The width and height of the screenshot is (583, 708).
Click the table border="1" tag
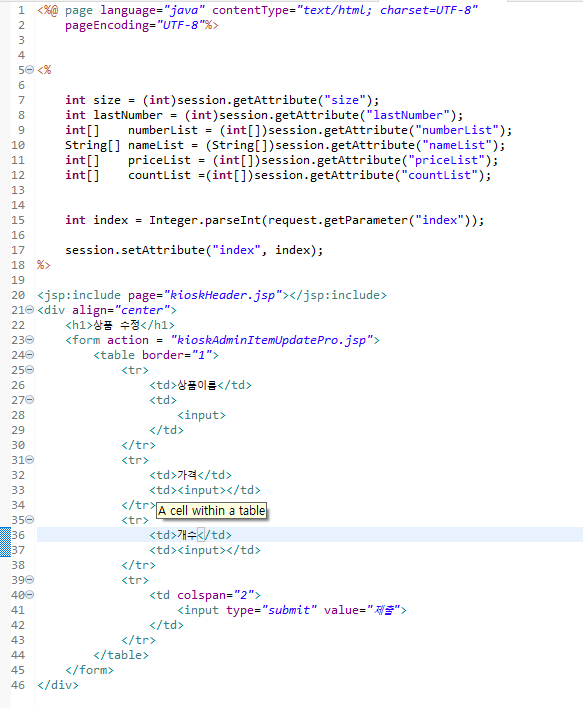coord(156,355)
